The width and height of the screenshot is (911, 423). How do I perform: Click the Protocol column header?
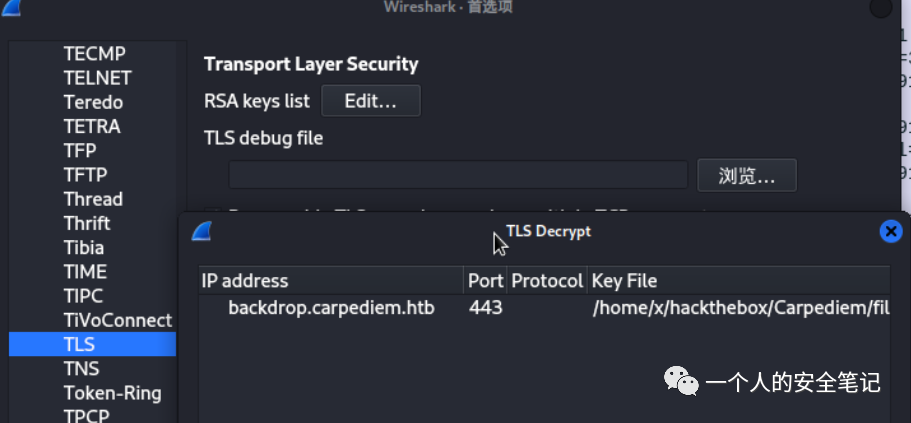point(547,281)
